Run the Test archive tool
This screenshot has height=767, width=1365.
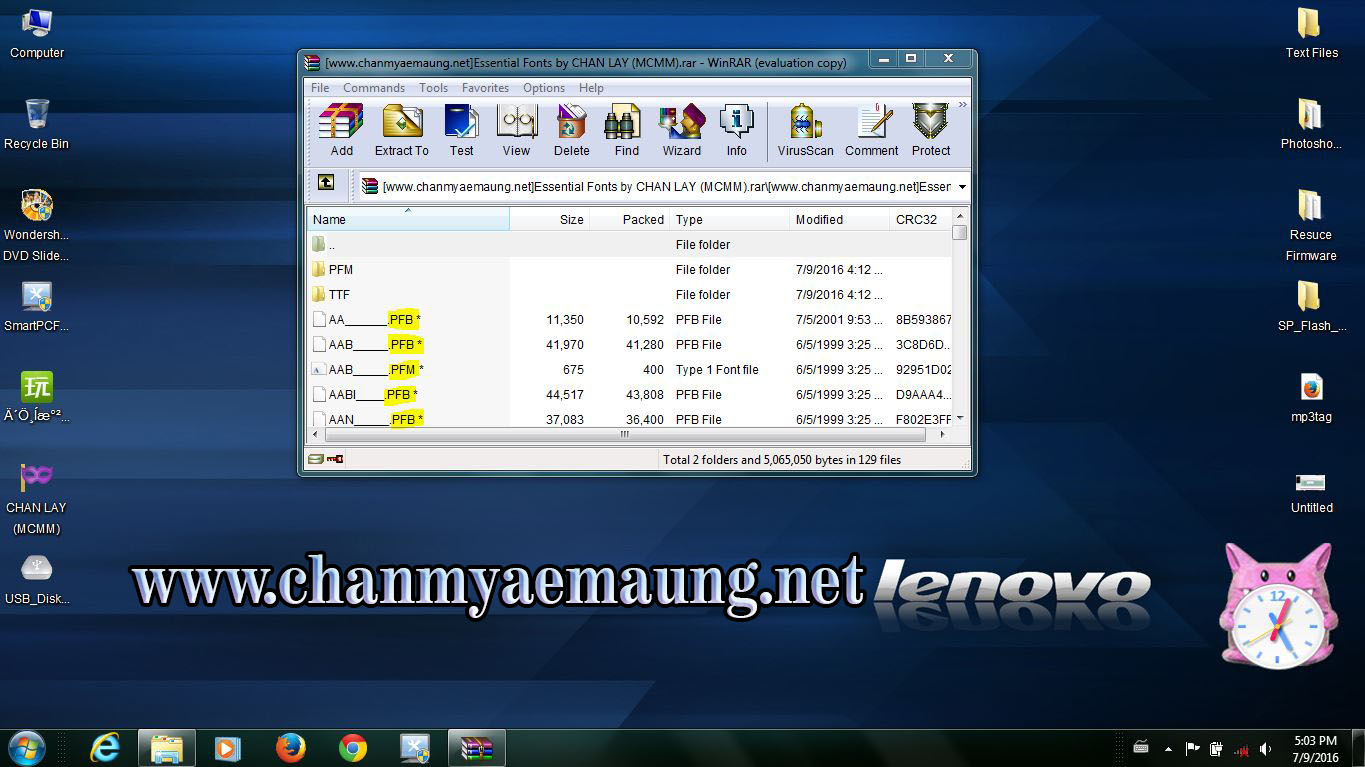[461, 130]
